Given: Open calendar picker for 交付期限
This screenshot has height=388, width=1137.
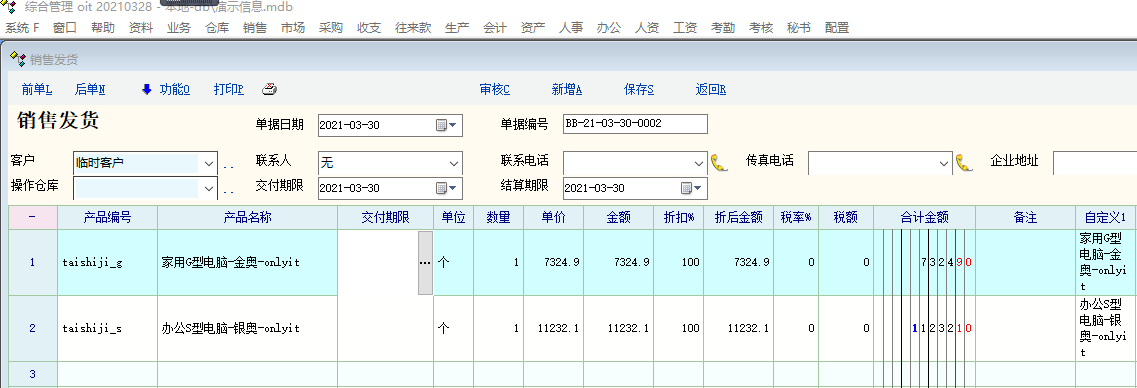Looking at the screenshot, I should click(447, 188).
